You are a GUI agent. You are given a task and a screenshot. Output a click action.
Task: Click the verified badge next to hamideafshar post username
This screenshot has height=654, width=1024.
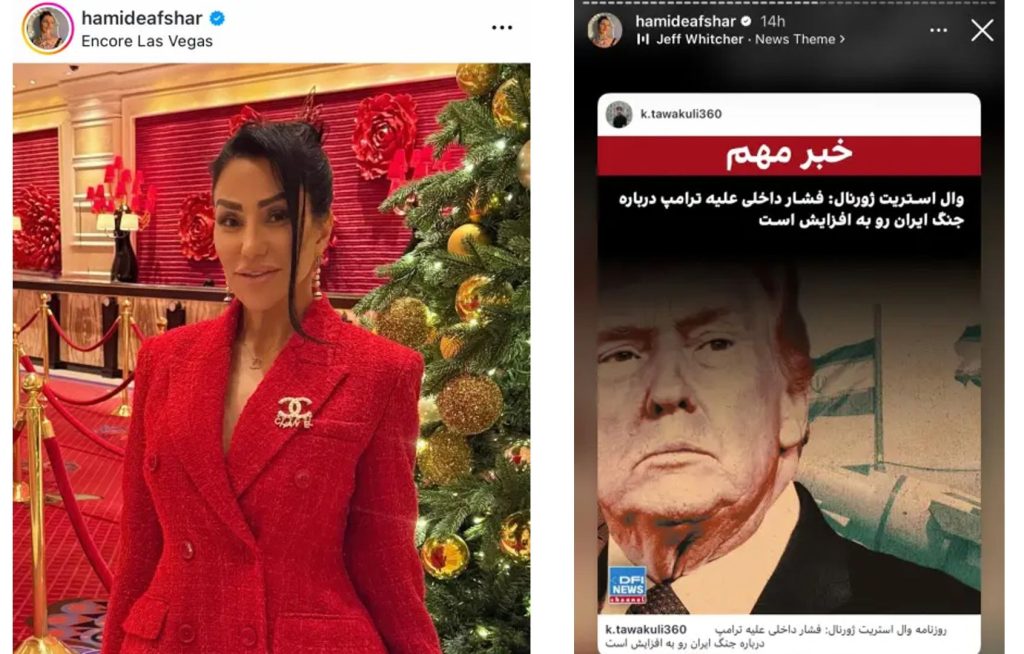(217, 18)
